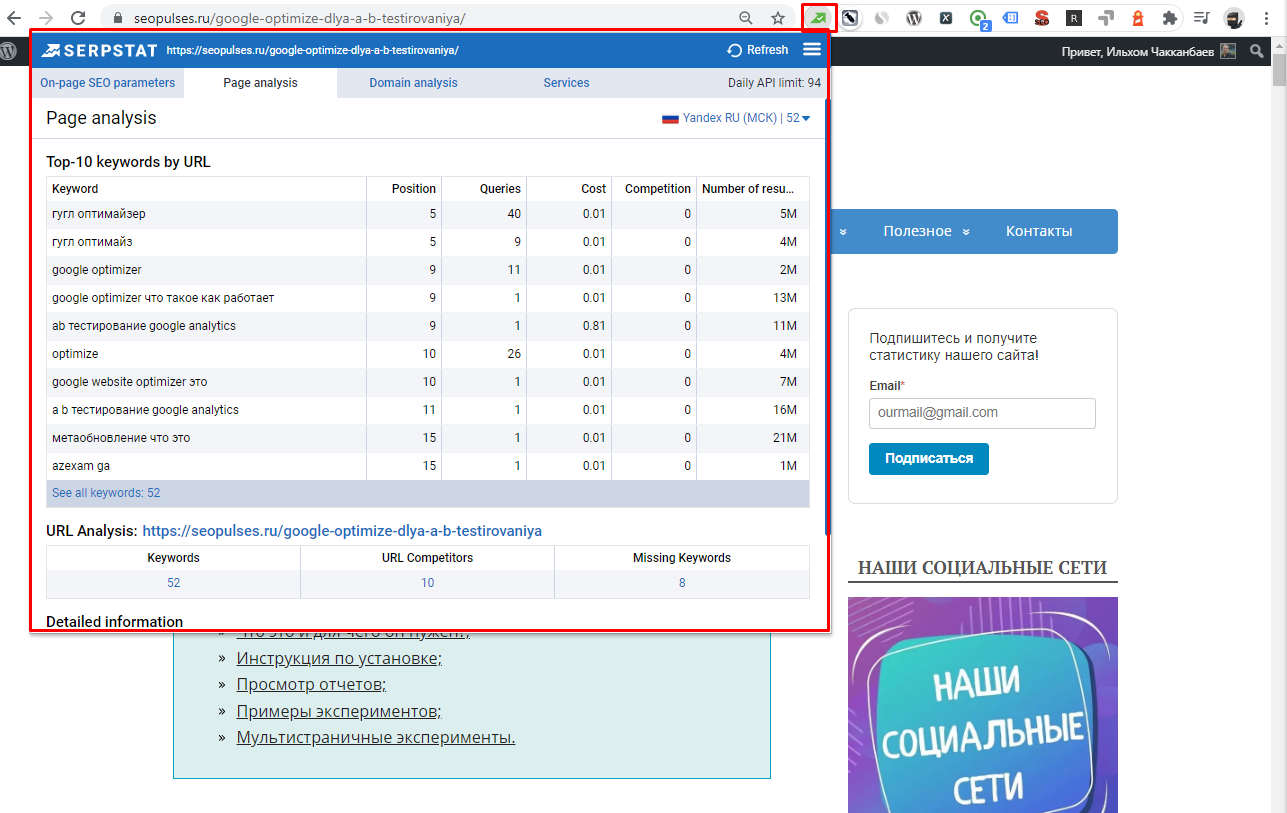
Task: Click the WordPress extension icon in toolbar
Action: click(x=914, y=18)
